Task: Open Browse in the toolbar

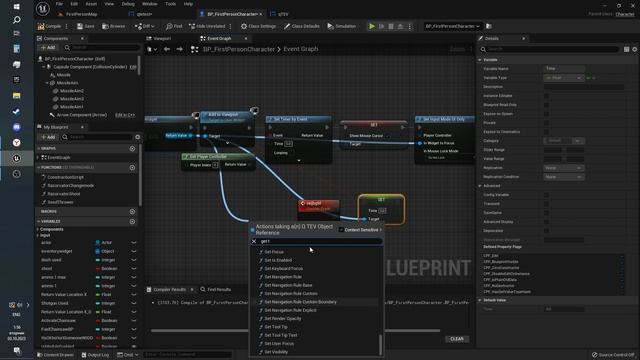Action: pyautogui.click(x=113, y=26)
